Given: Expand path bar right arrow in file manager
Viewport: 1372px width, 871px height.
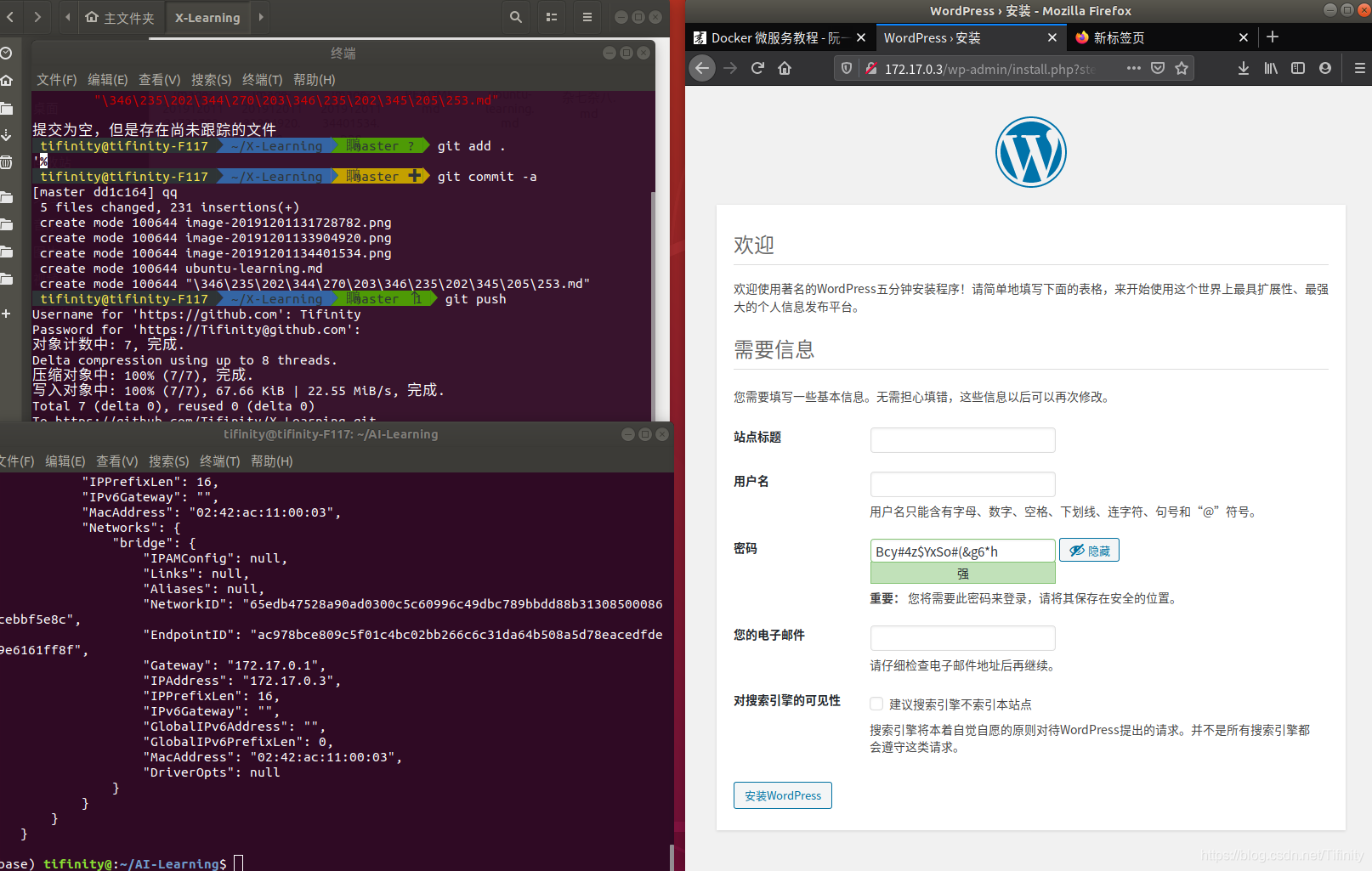Looking at the screenshot, I should (261, 17).
